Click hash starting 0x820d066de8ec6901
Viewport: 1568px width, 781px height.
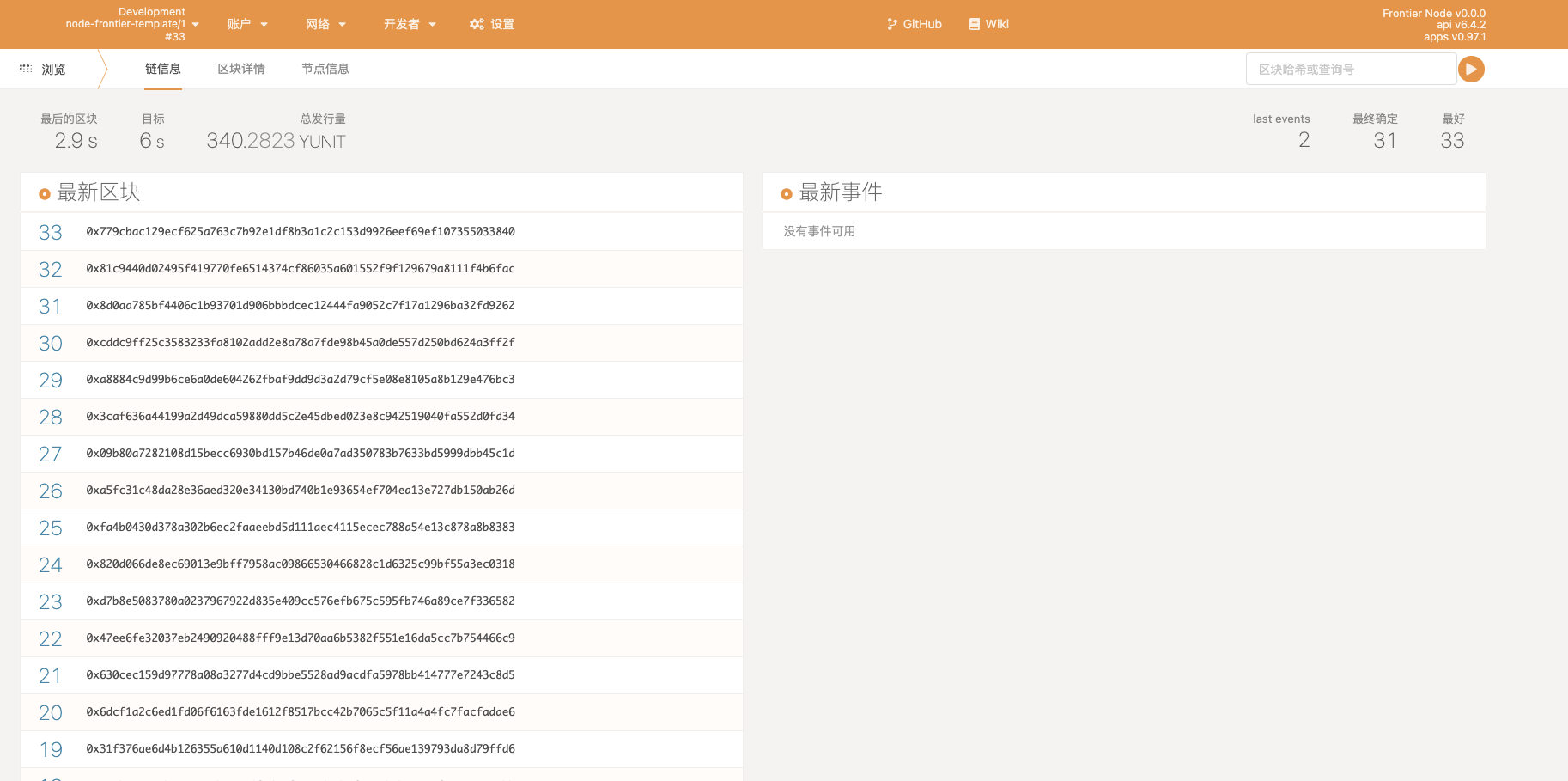pyautogui.click(x=301, y=564)
